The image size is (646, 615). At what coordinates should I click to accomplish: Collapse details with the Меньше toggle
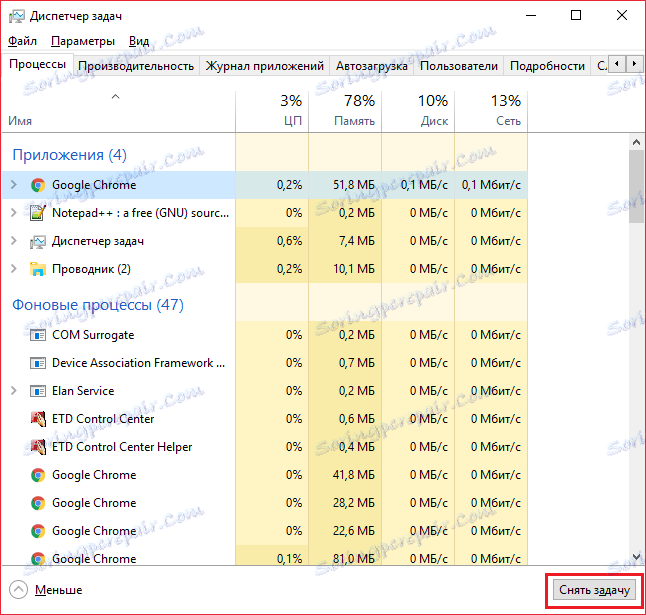point(46,590)
